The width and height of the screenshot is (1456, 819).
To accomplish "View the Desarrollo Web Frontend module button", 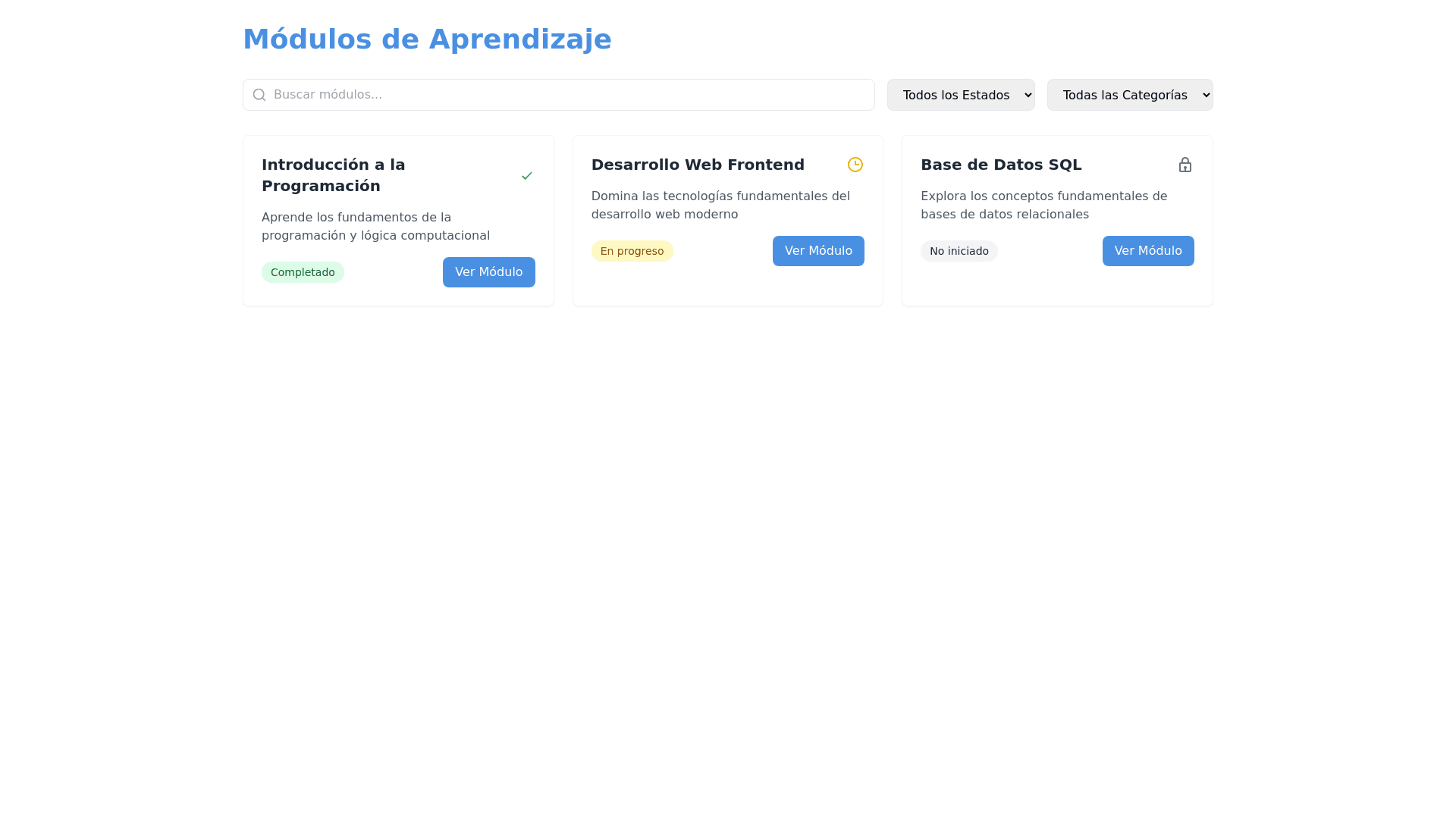I will pos(817,251).
